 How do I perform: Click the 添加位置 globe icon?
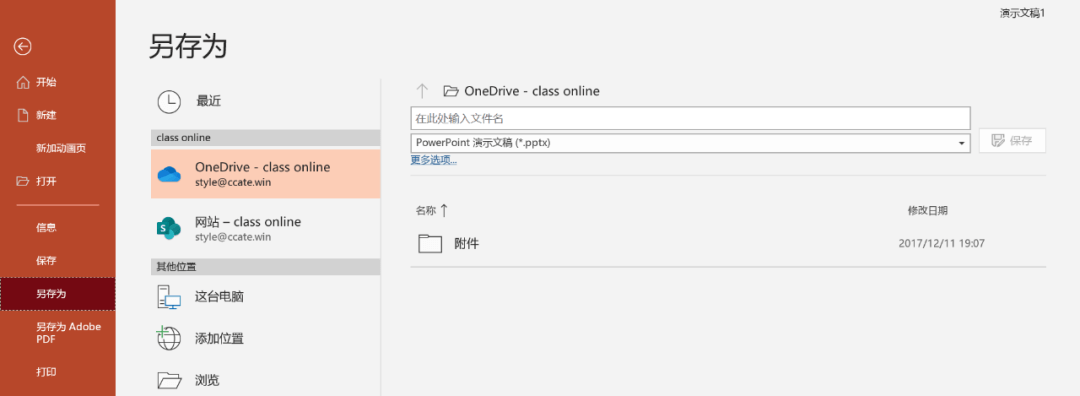pyautogui.click(x=169, y=337)
